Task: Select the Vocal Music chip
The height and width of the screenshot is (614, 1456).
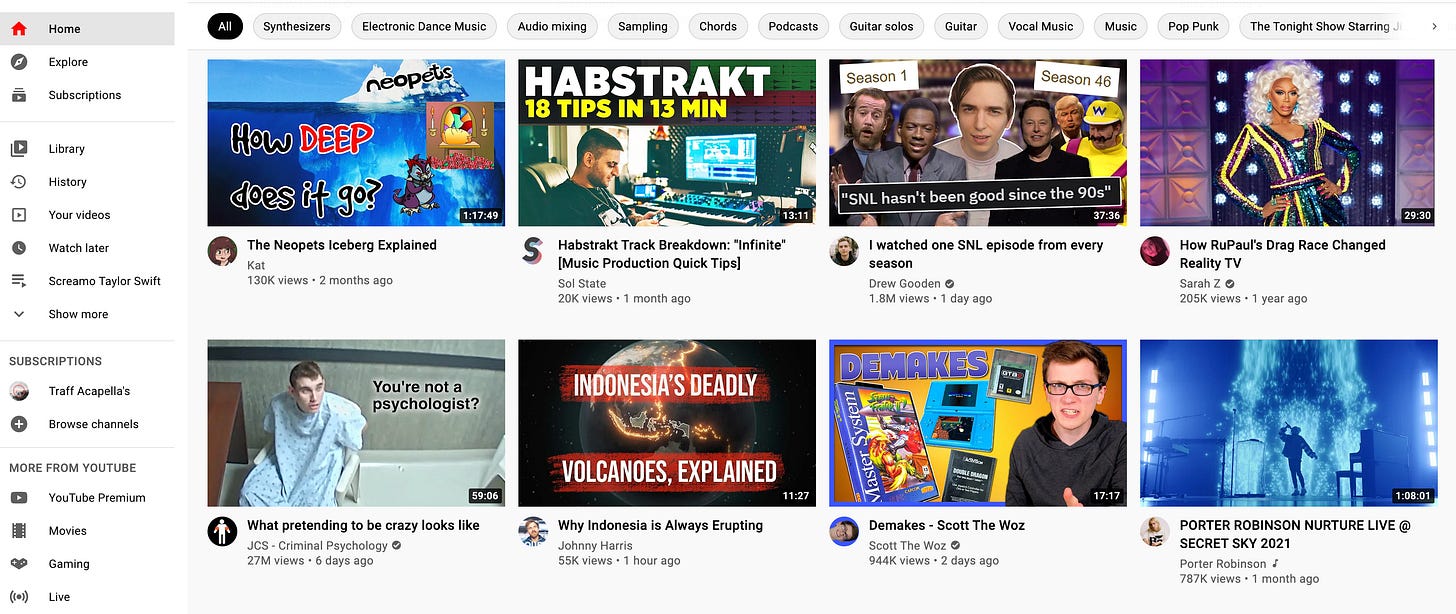Action: point(1040,27)
